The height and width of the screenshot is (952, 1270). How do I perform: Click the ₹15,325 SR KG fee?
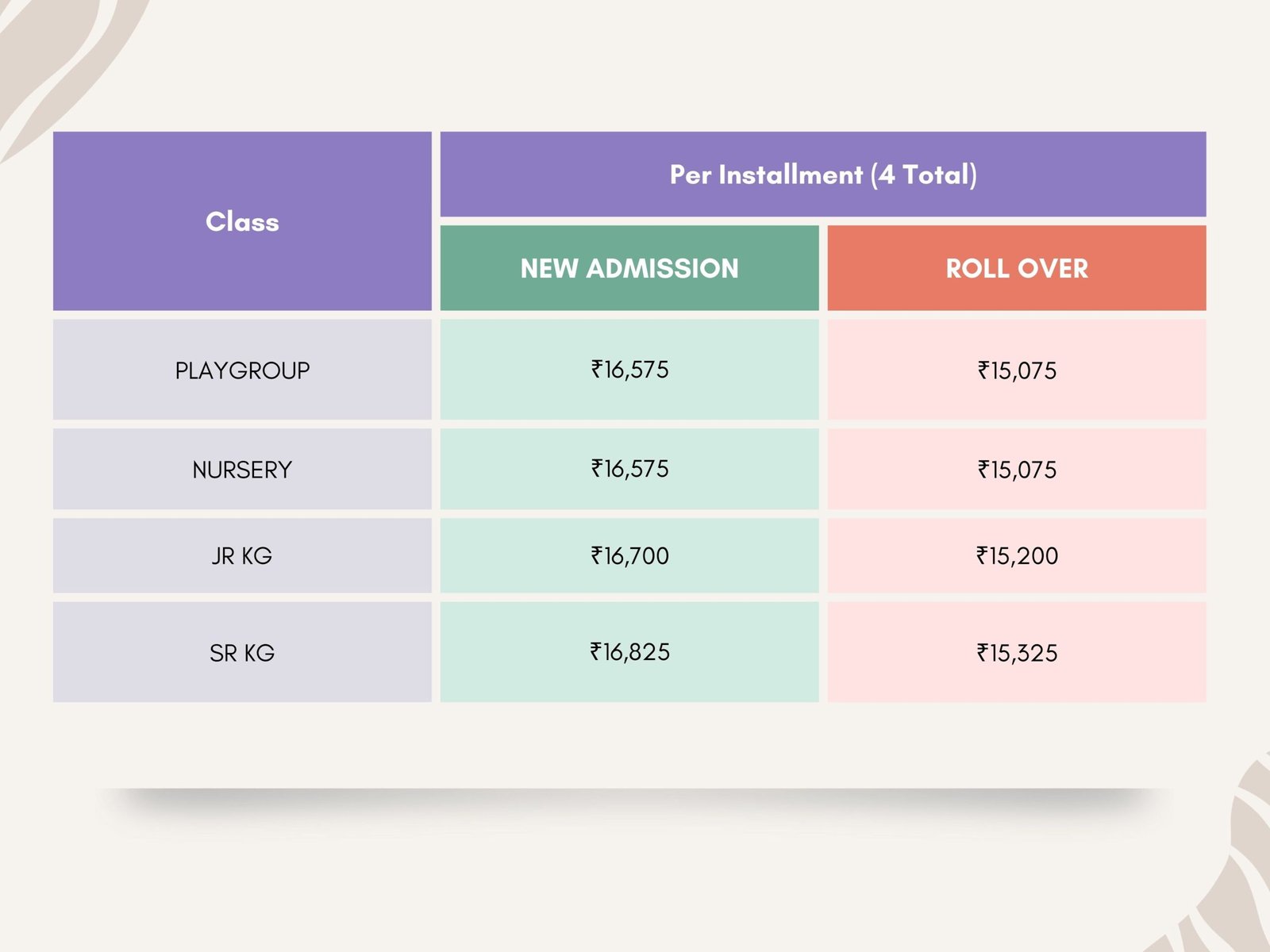[1017, 653]
